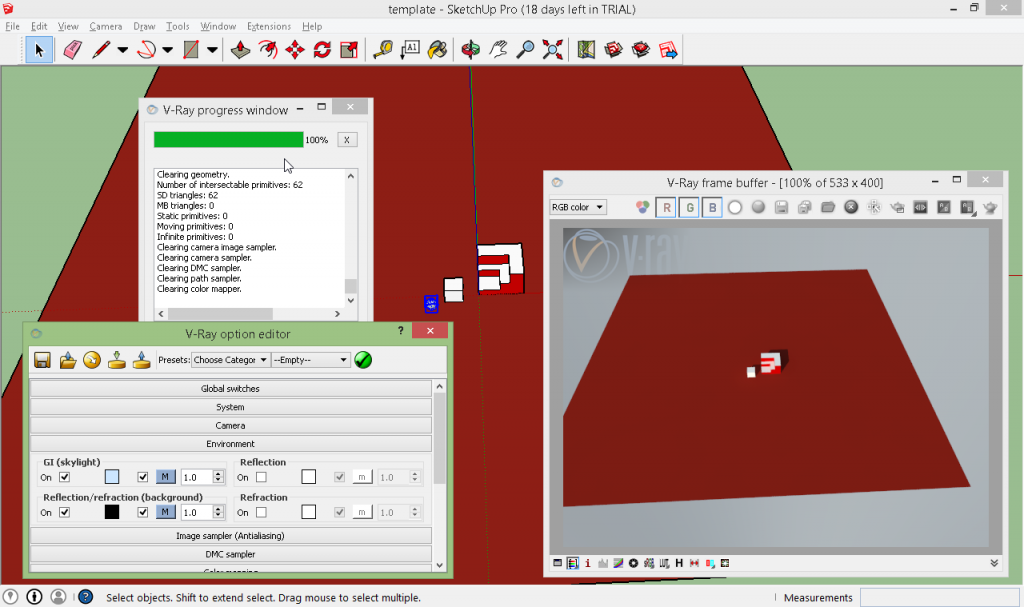Enable the Refraction On checkbox

click(261, 512)
